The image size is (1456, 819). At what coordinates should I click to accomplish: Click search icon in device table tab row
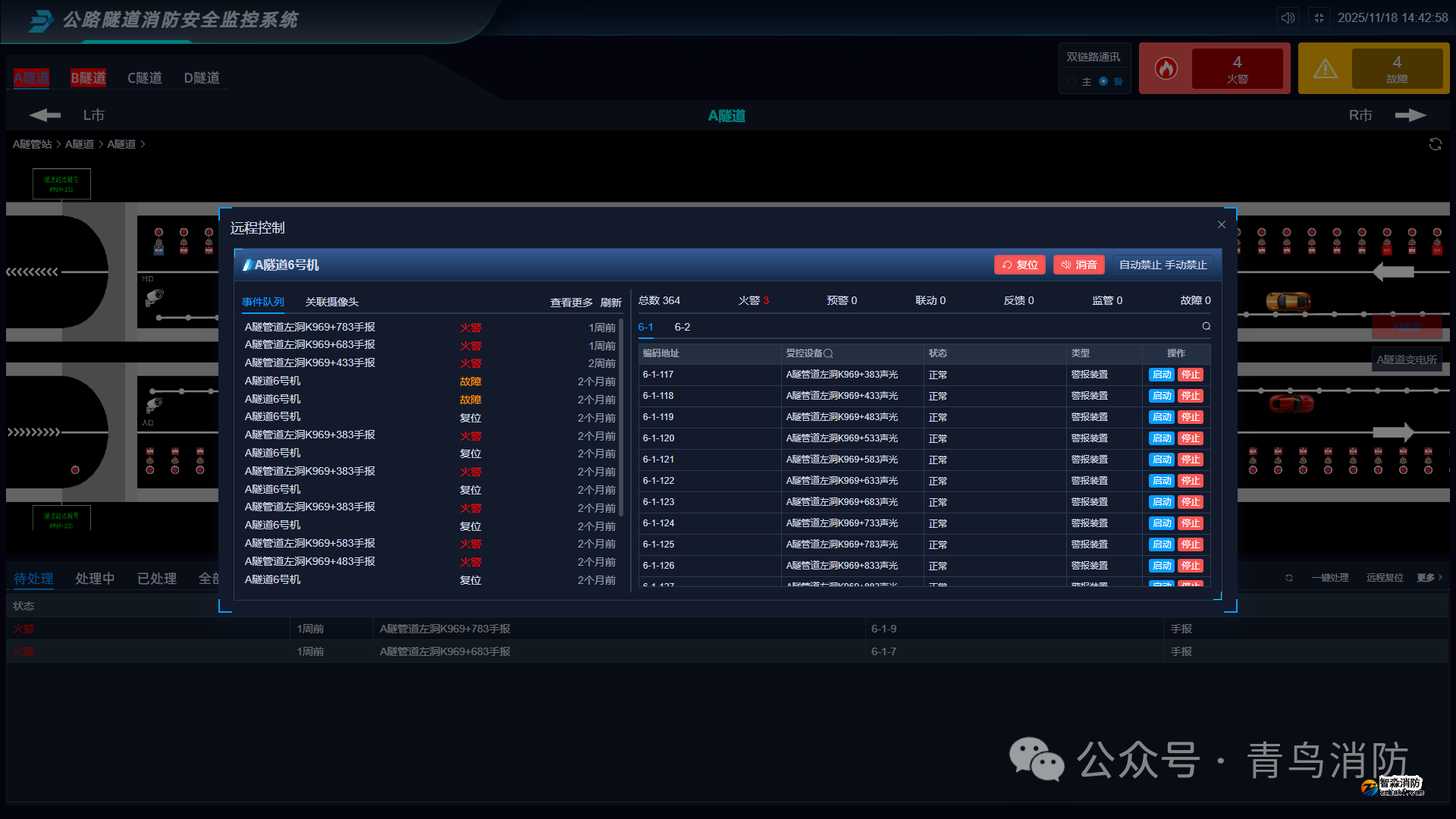pos(1206,327)
